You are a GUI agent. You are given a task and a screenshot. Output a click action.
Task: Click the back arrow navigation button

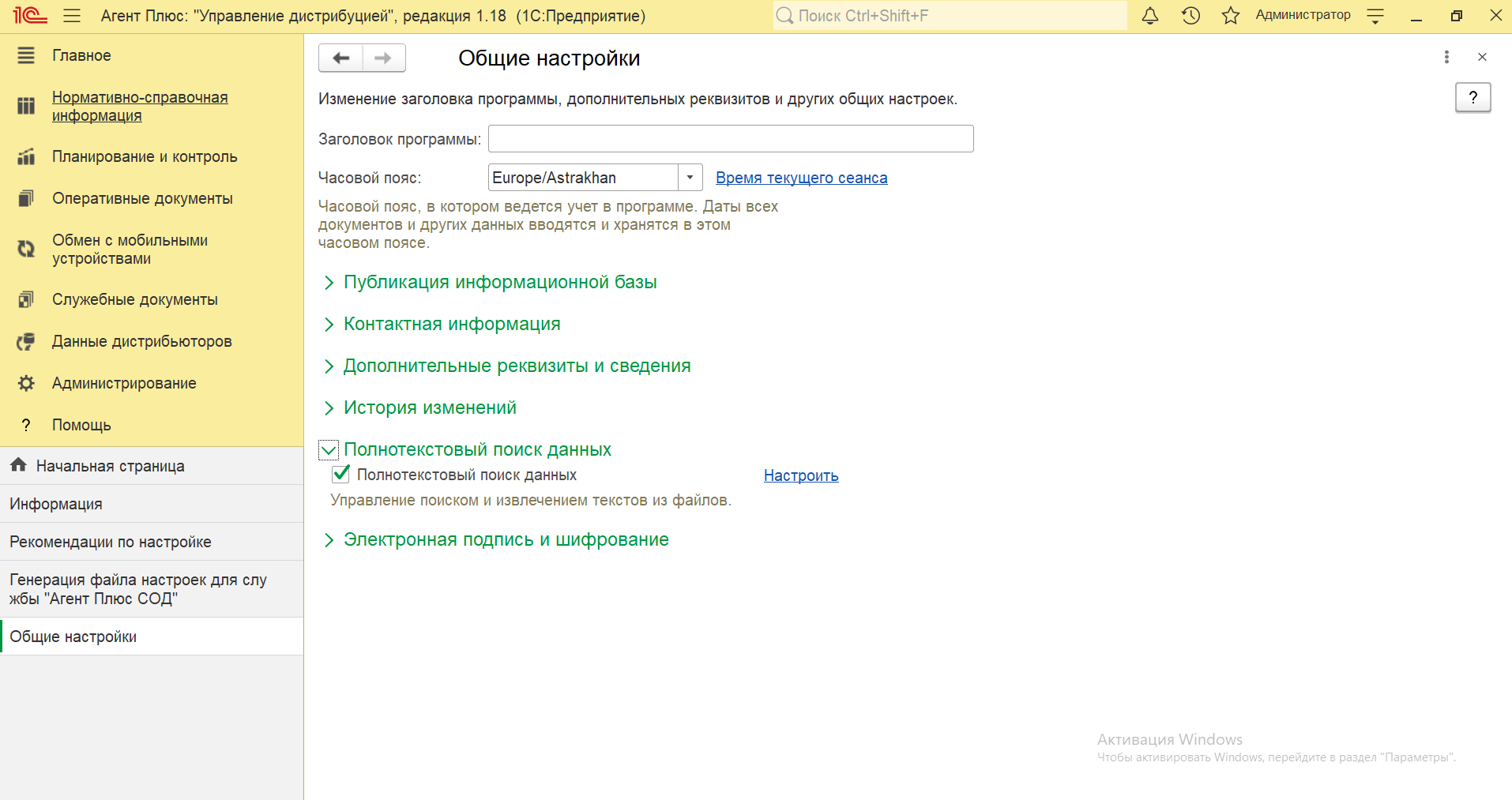(x=340, y=58)
